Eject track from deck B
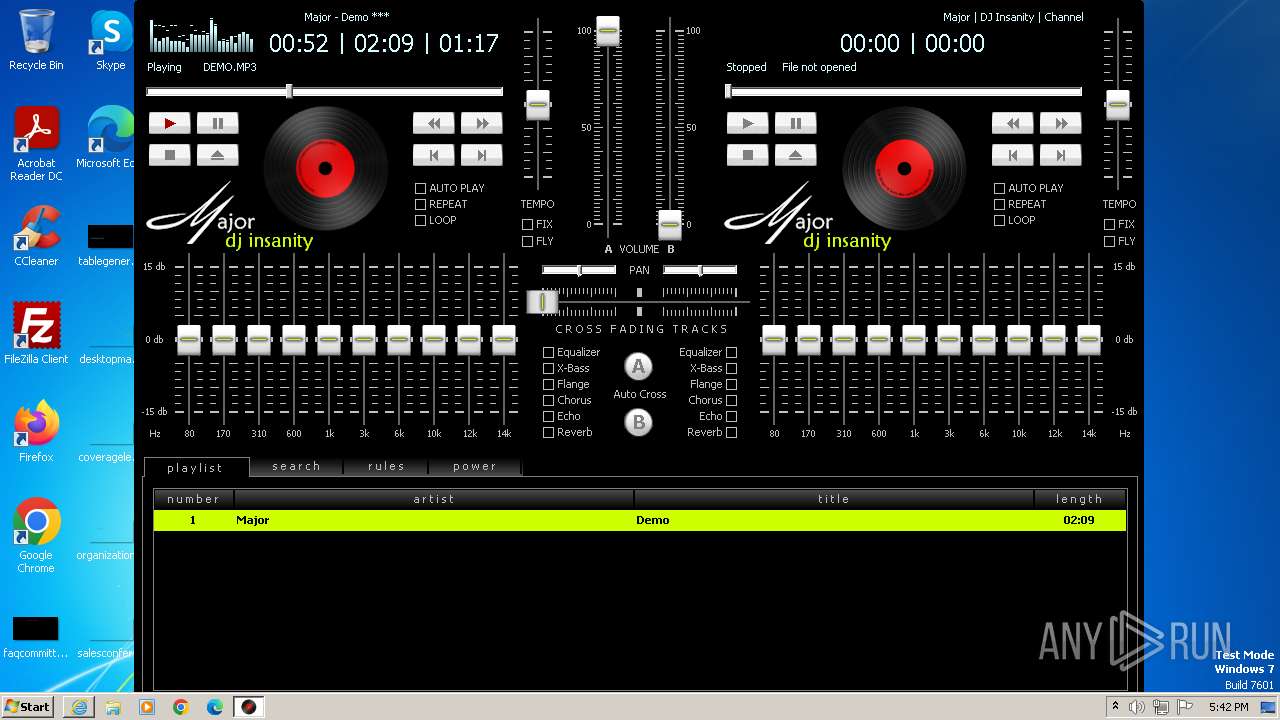This screenshot has width=1280, height=720. click(796, 155)
